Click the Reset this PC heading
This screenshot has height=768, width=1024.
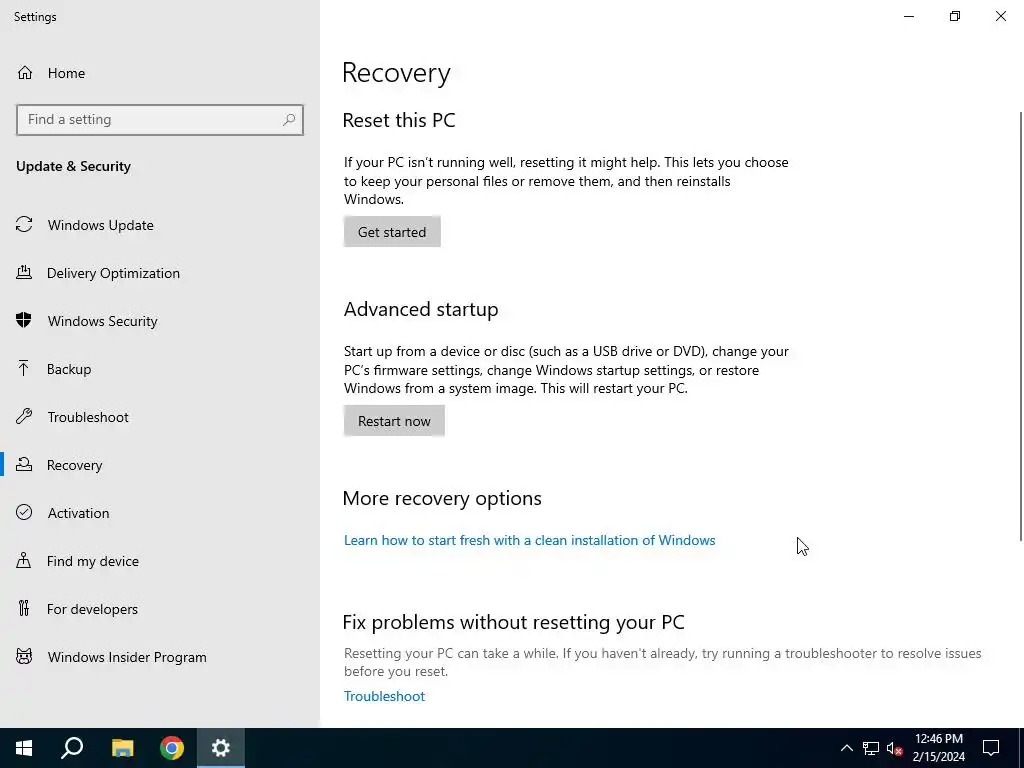[x=399, y=120]
